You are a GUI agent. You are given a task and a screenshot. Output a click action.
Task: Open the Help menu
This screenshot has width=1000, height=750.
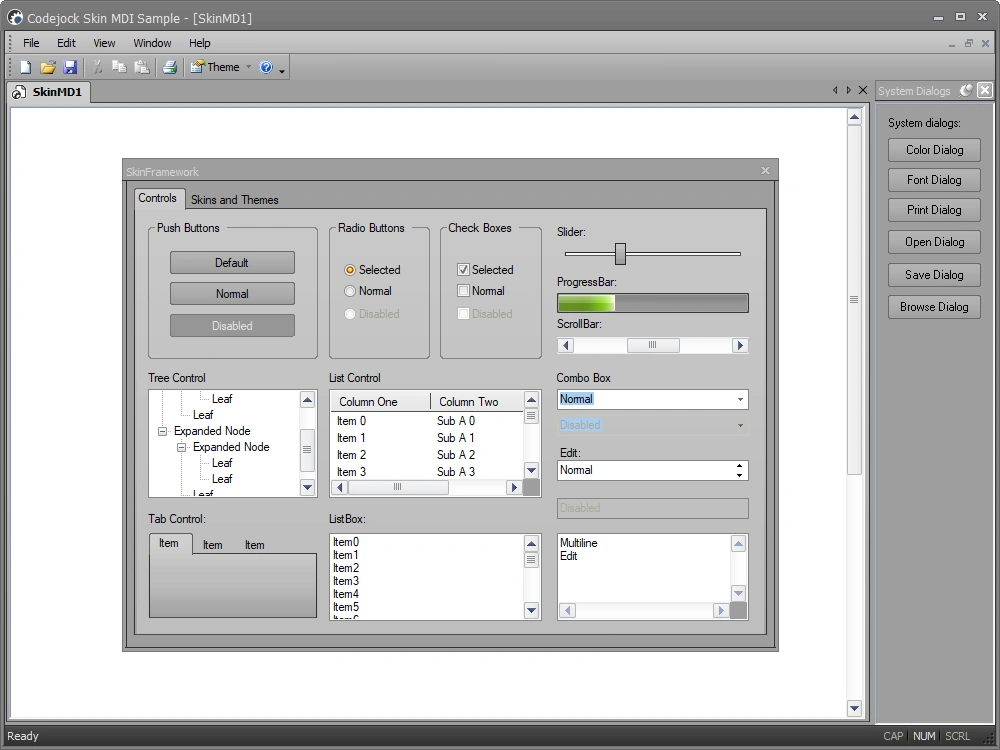click(200, 43)
